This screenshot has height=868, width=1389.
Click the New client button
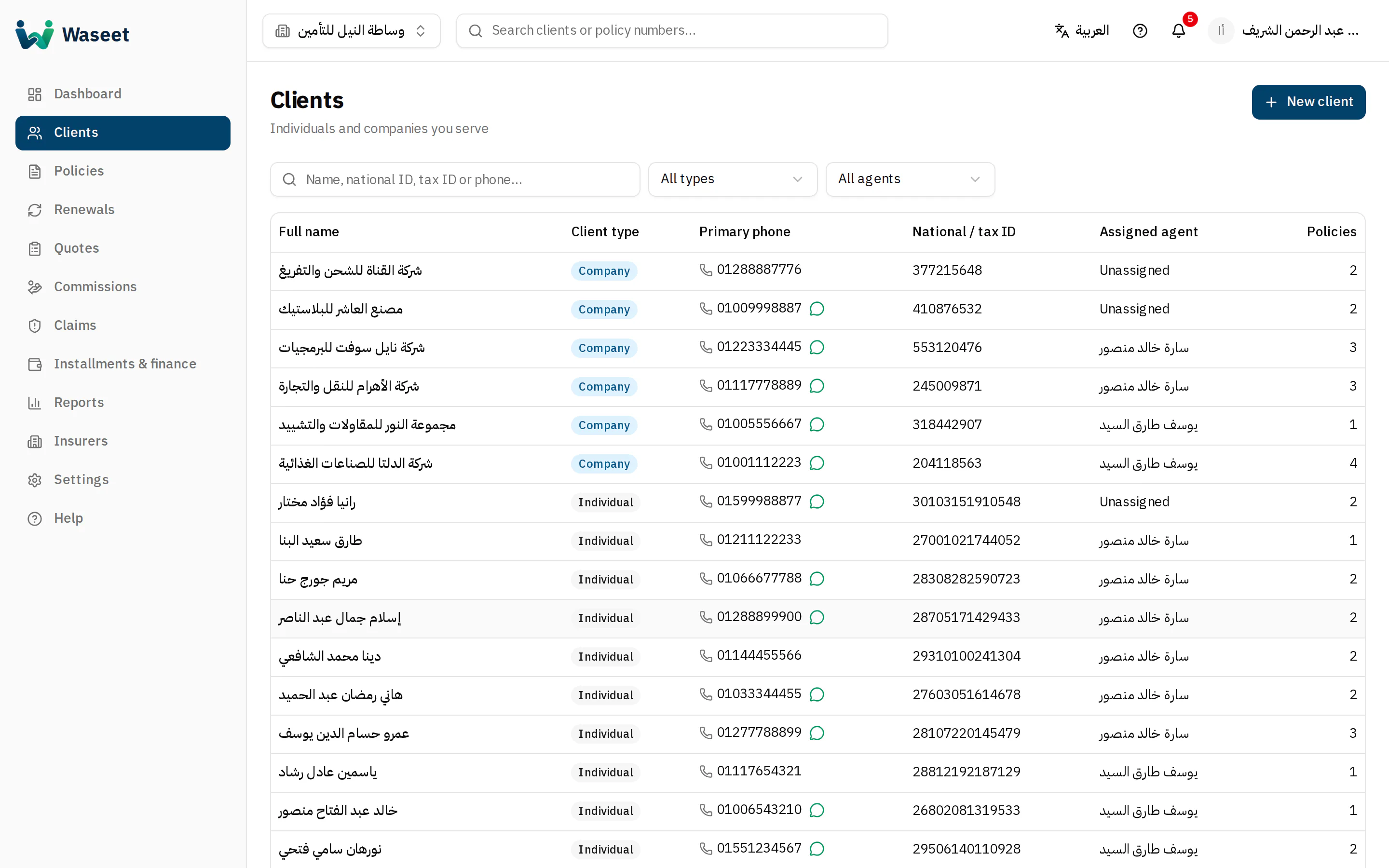1308,102
